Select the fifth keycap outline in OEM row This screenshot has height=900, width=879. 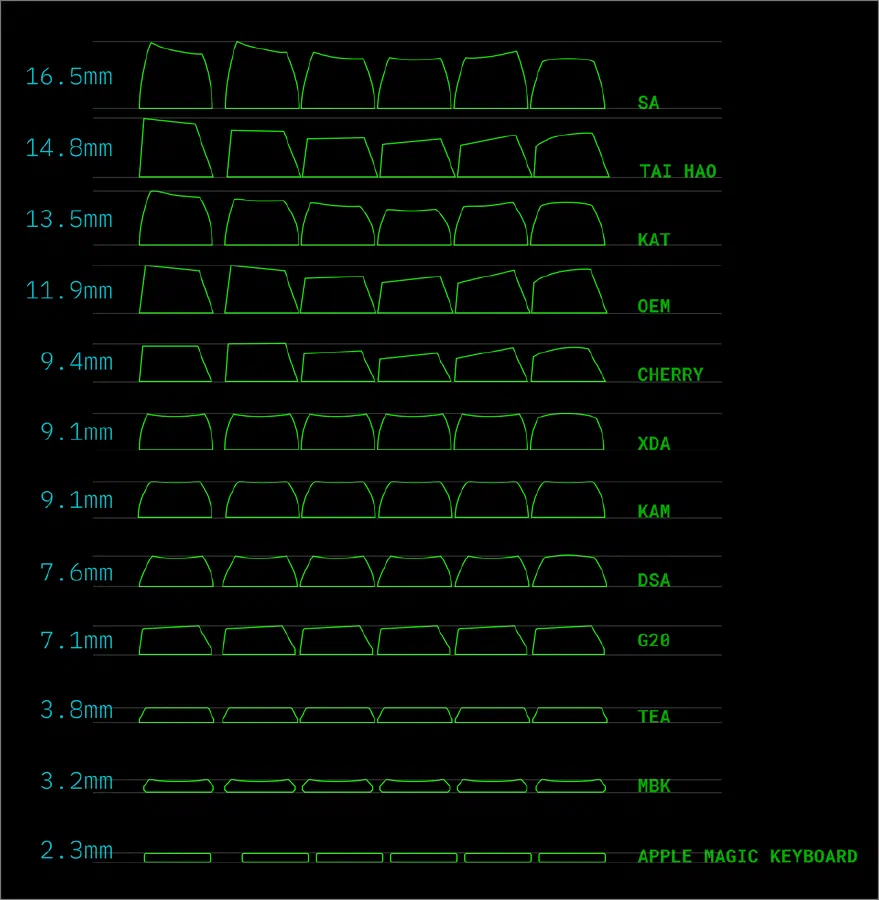click(x=492, y=292)
